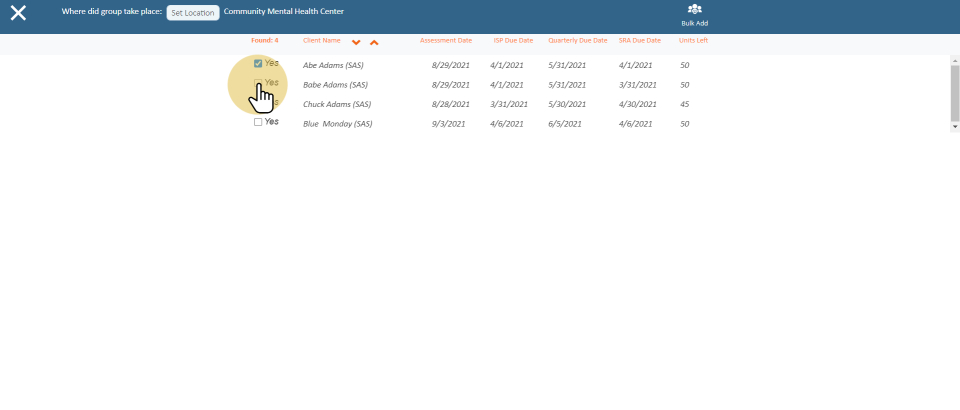Click the Community Mental Health Center location text

[284, 12]
